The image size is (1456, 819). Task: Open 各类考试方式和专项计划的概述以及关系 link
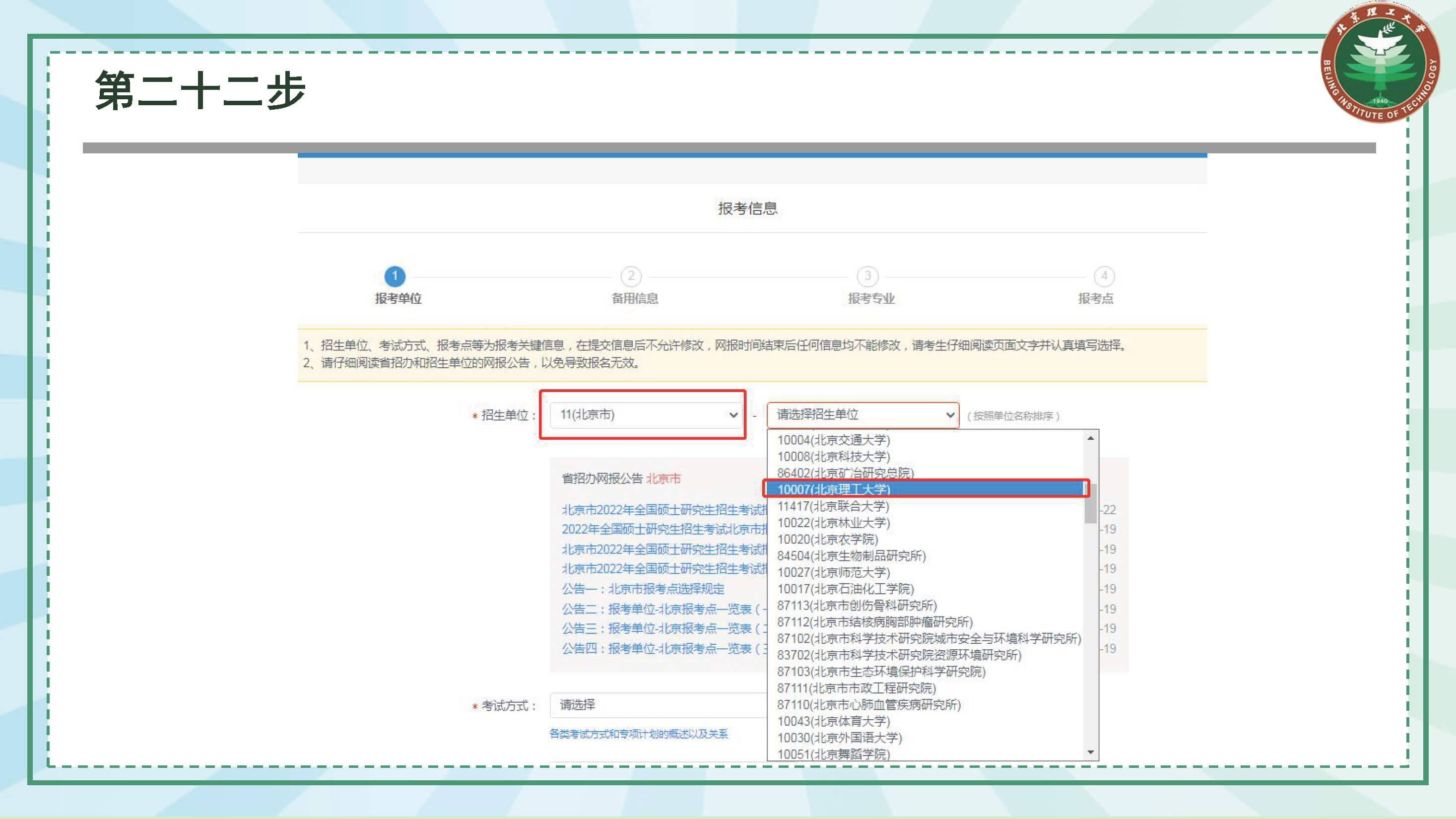point(638,734)
